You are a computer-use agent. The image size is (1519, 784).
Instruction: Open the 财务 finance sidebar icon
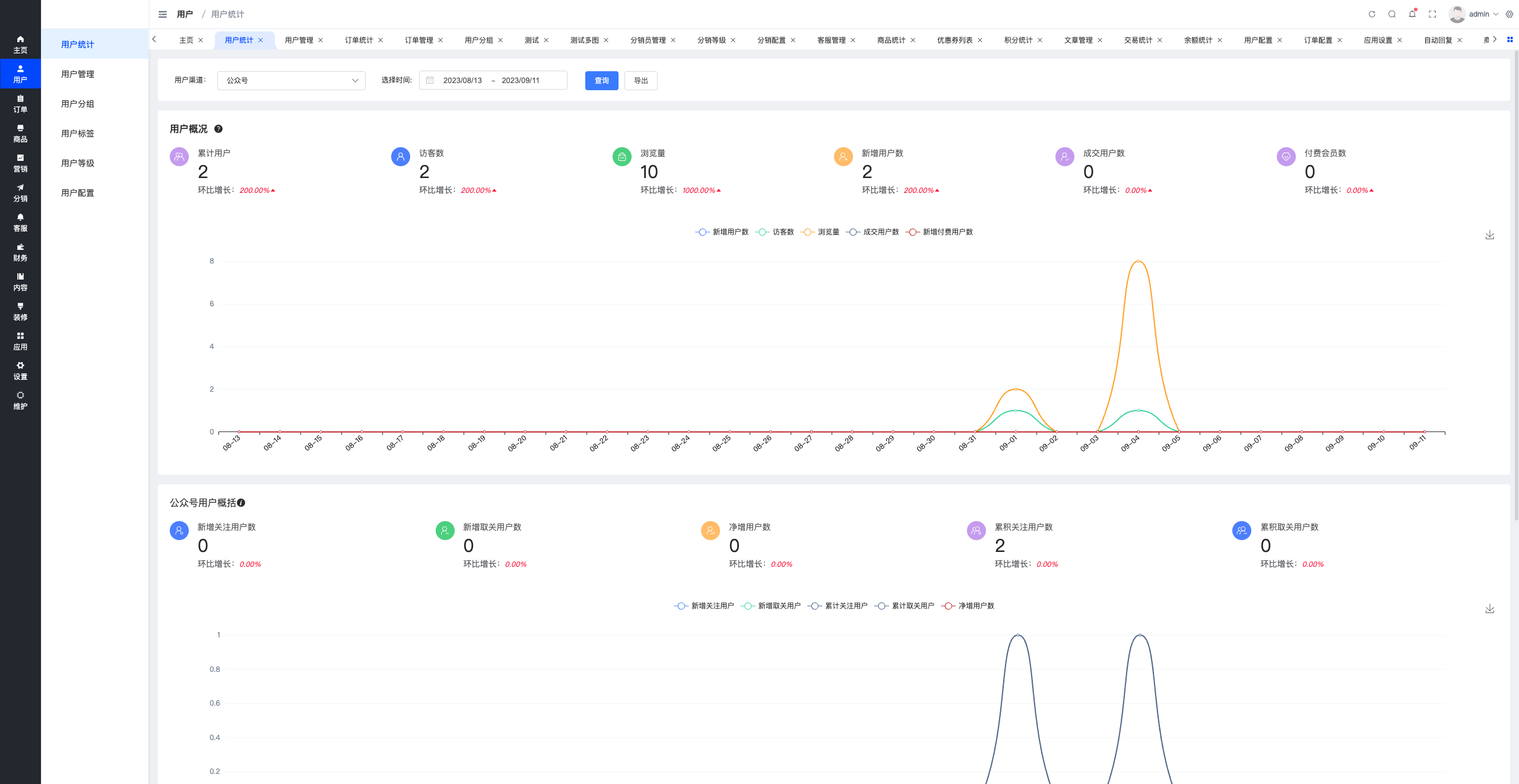click(20, 252)
